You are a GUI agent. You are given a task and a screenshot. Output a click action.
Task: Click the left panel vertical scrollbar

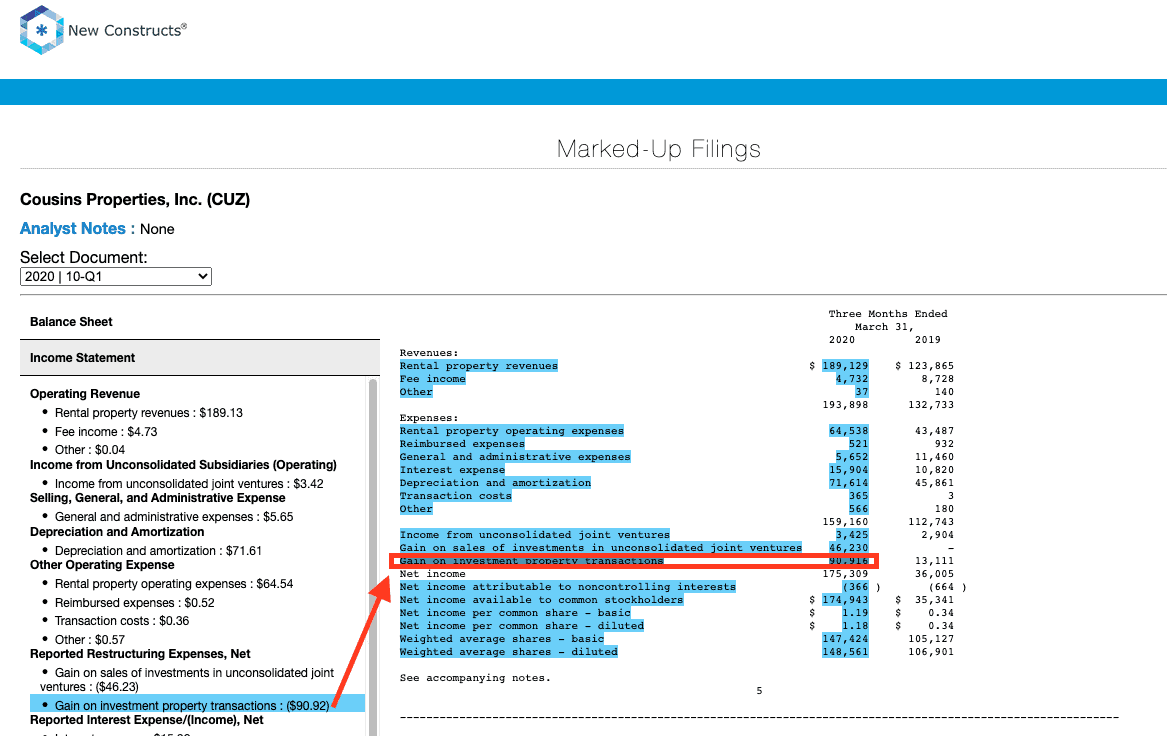point(373,557)
